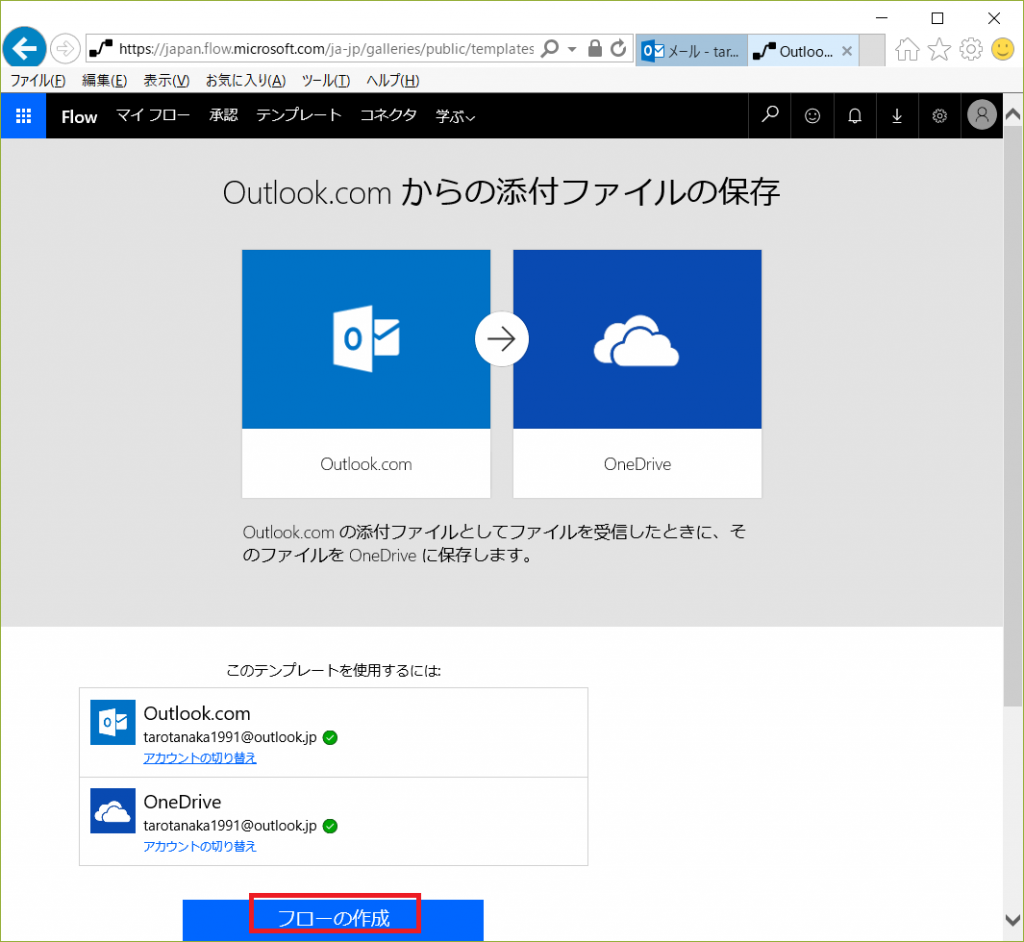This screenshot has height=942, width=1024.
Task: Click the smiley feedback icon in browser
Action: click(1002, 49)
